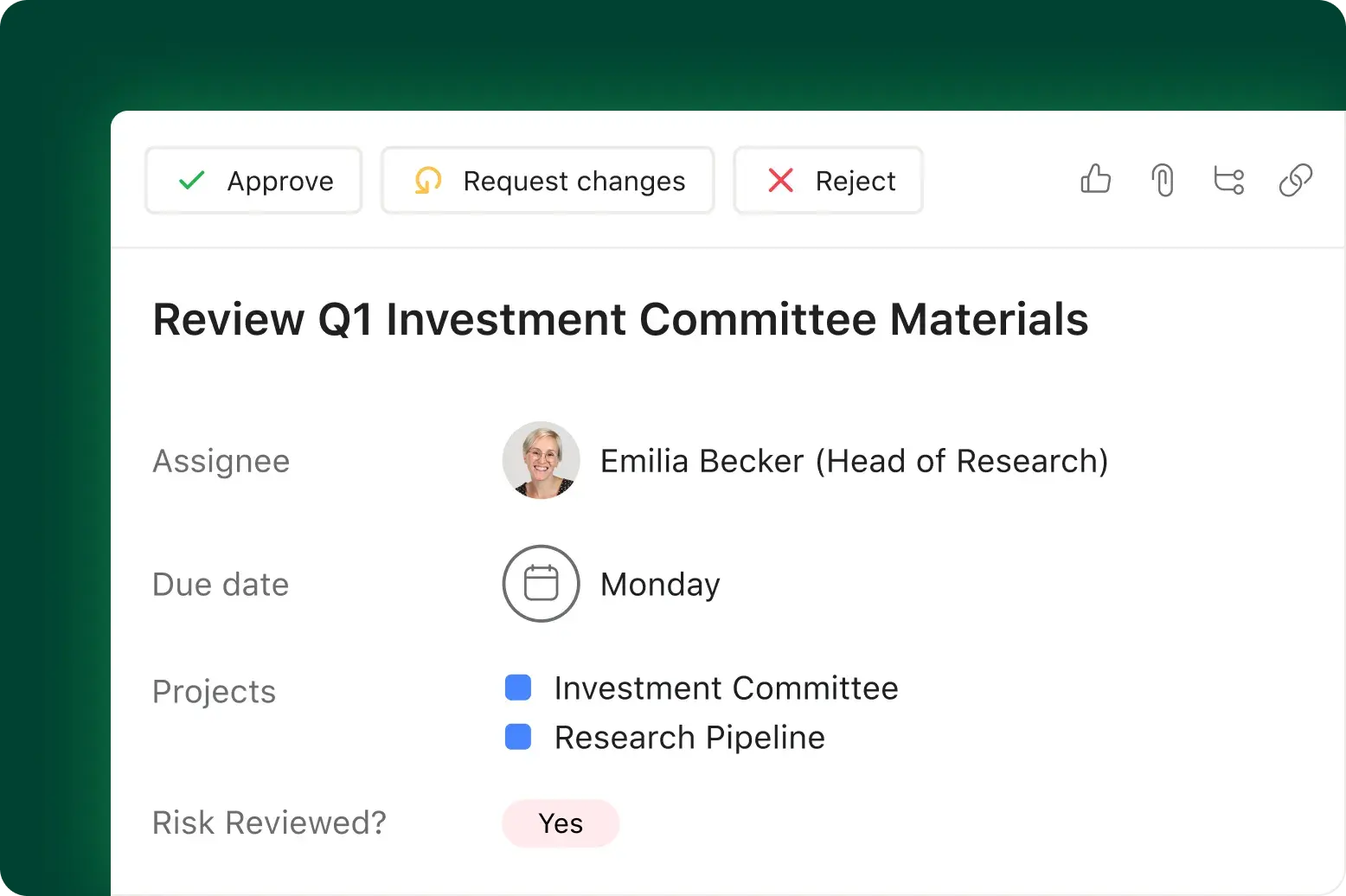Select assignee Emilia Becker (Head of Research)
The image size is (1346, 896).
pos(854,461)
